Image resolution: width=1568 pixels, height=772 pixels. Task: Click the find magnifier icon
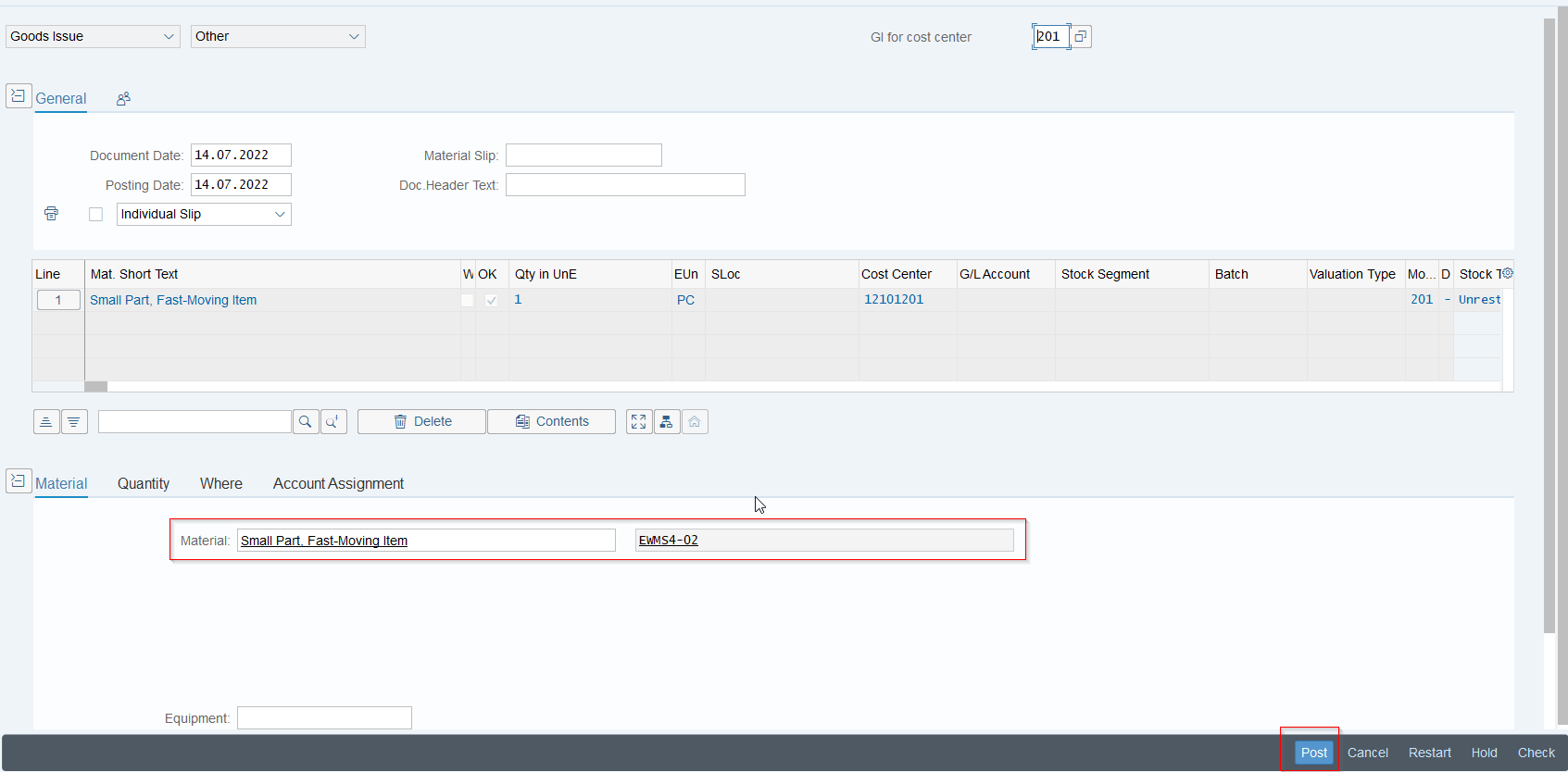click(306, 422)
